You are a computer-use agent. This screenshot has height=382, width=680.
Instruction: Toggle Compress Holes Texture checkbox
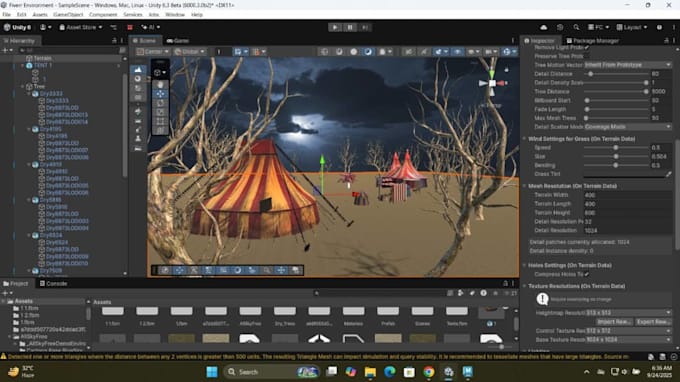587,274
